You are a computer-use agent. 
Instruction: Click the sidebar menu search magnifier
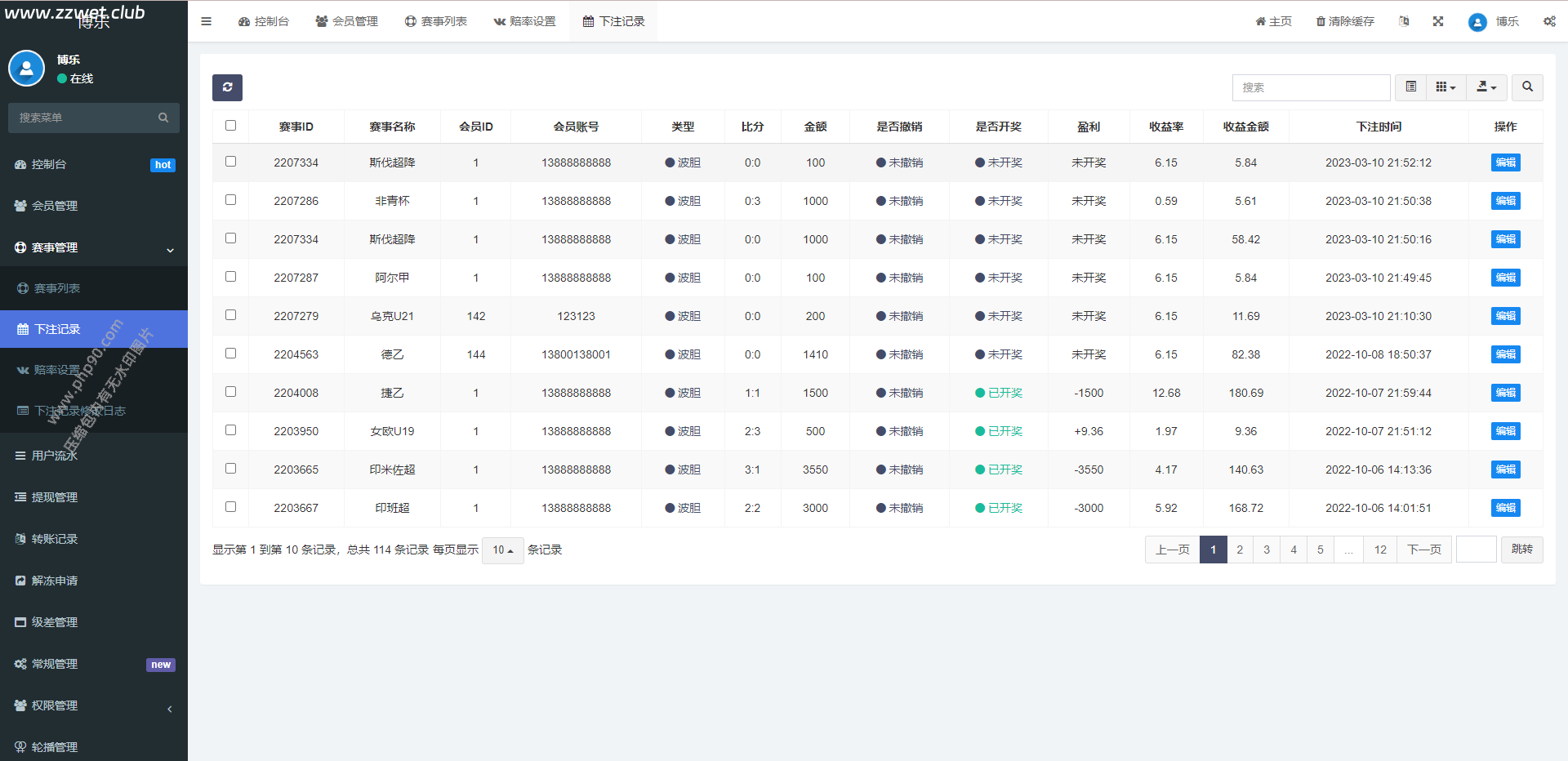click(163, 118)
